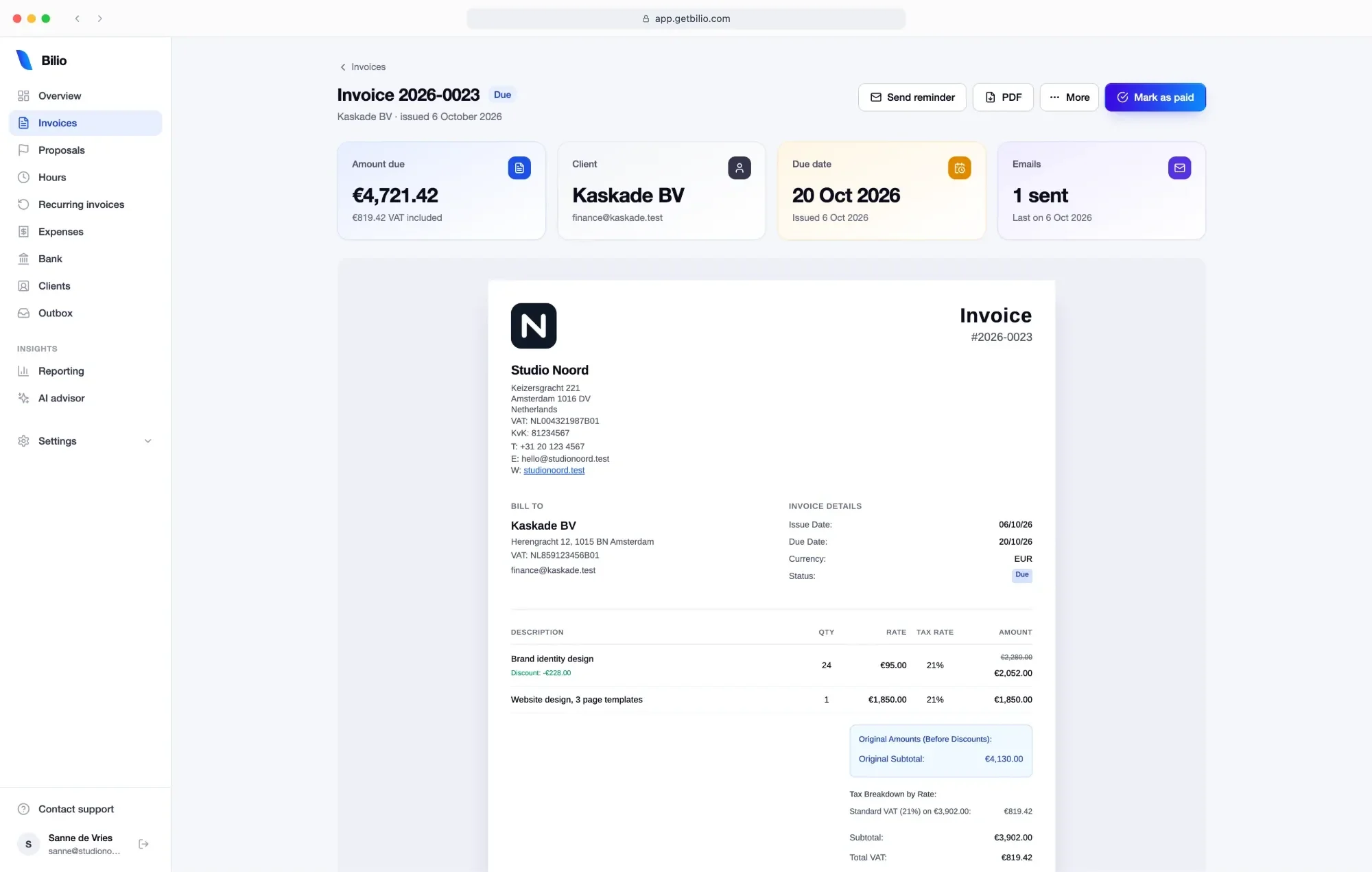Viewport: 1372px width, 872px height.
Task: Click the log out icon beside Sanne de Vries
Action: tap(143, 844)
